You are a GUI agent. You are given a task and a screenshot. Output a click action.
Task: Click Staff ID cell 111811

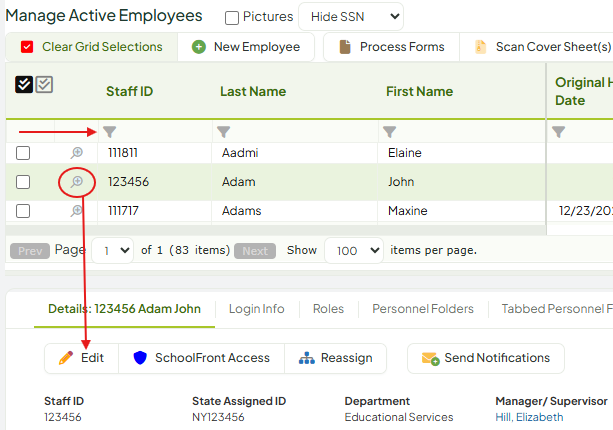[x=123, y=153]
